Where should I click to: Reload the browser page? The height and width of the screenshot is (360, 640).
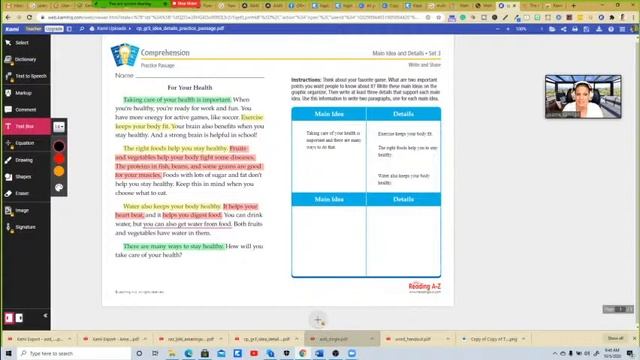[29, 18]
